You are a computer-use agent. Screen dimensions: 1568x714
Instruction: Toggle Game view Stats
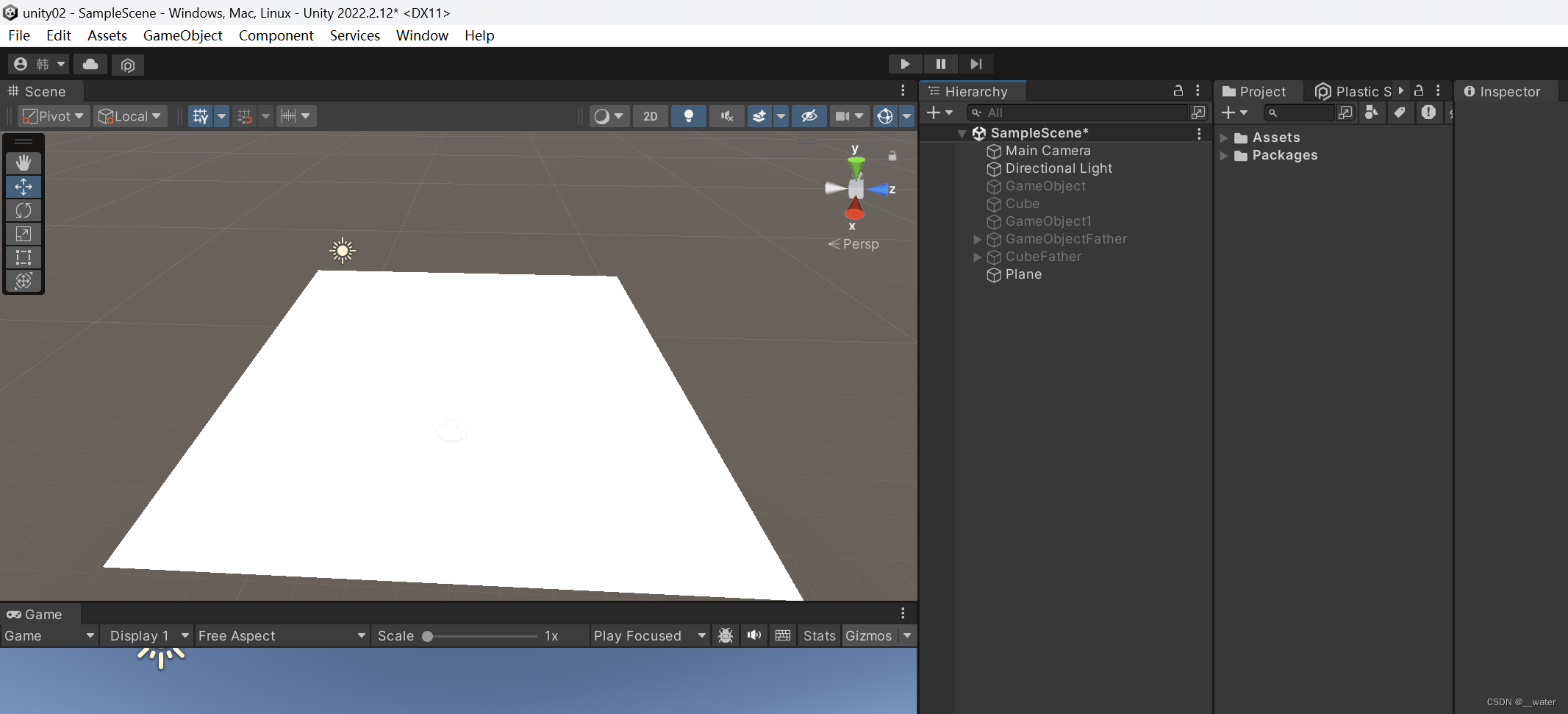(819, 636)
